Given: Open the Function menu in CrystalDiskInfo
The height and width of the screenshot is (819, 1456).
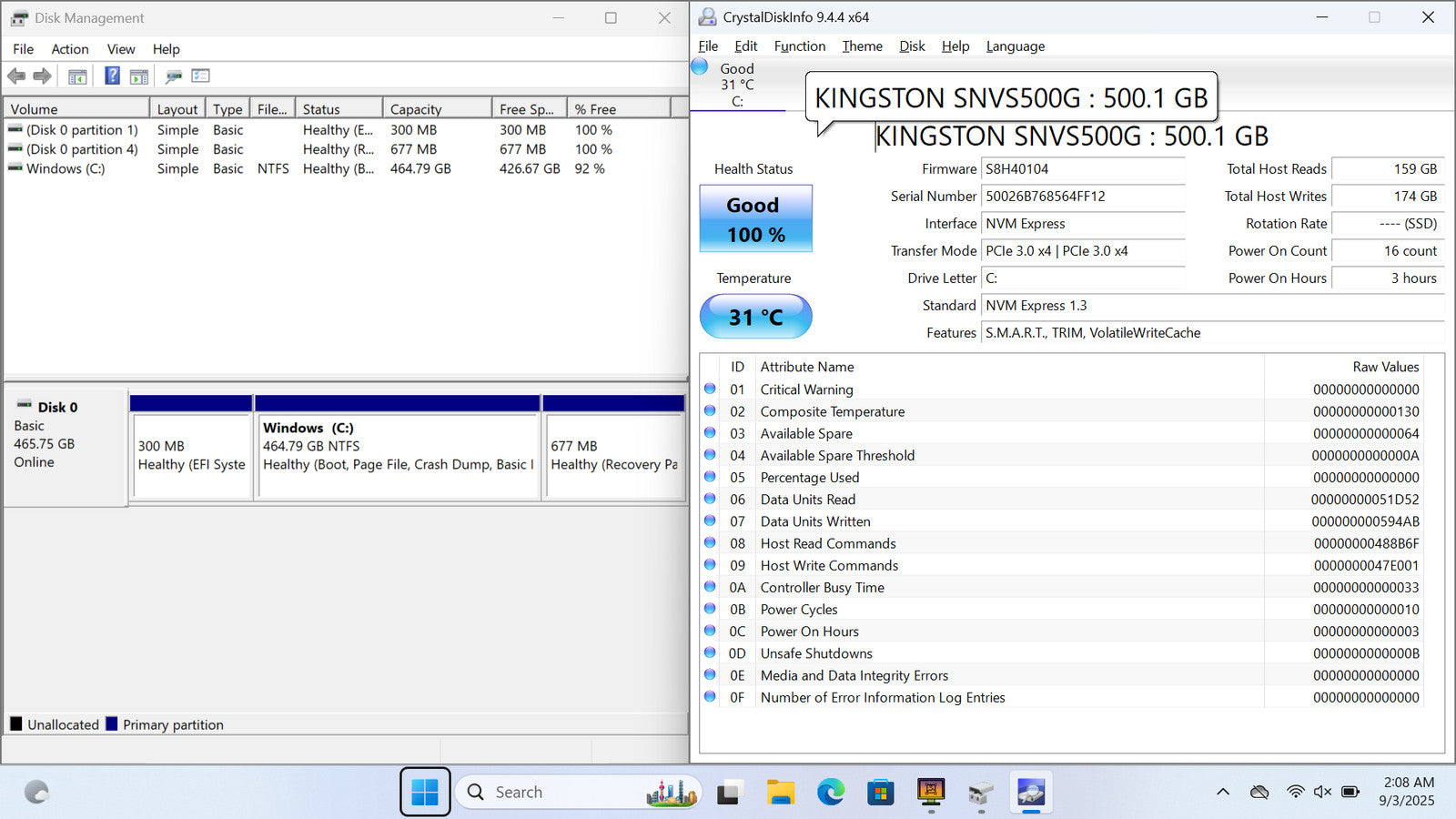Looking at the screenshot, I should (800, 46).
